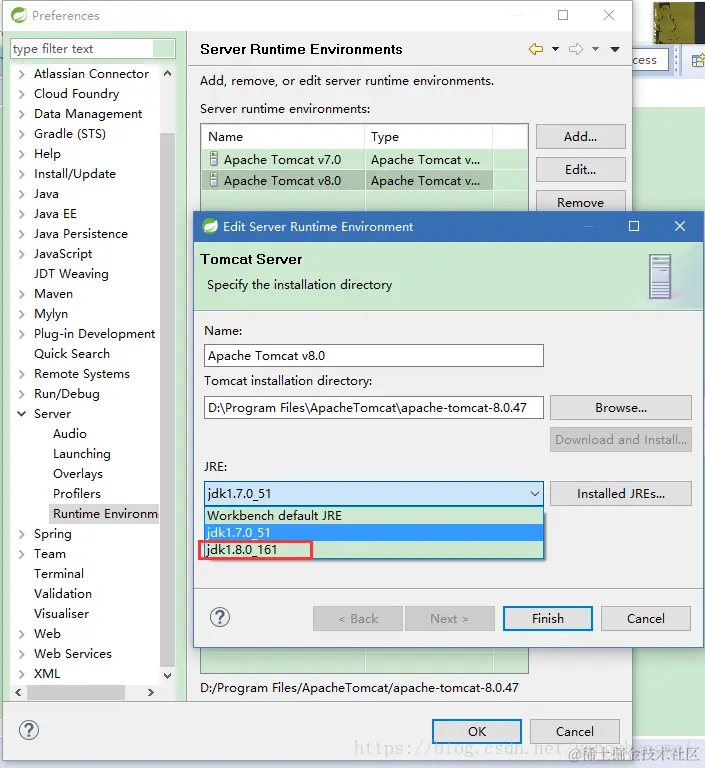This screenshot has height=768, width=705.
Task: Open the preferences view menu triangle
Action: click(x=615, y=49)
